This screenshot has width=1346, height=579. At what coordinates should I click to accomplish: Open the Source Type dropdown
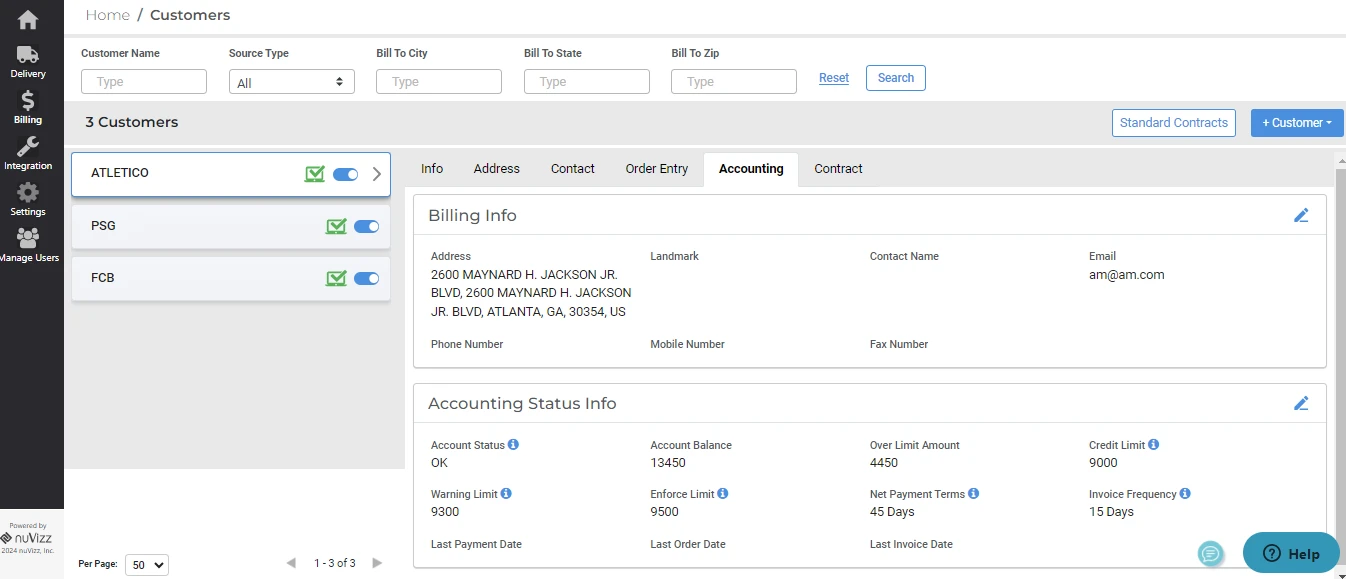coord(291,82)
